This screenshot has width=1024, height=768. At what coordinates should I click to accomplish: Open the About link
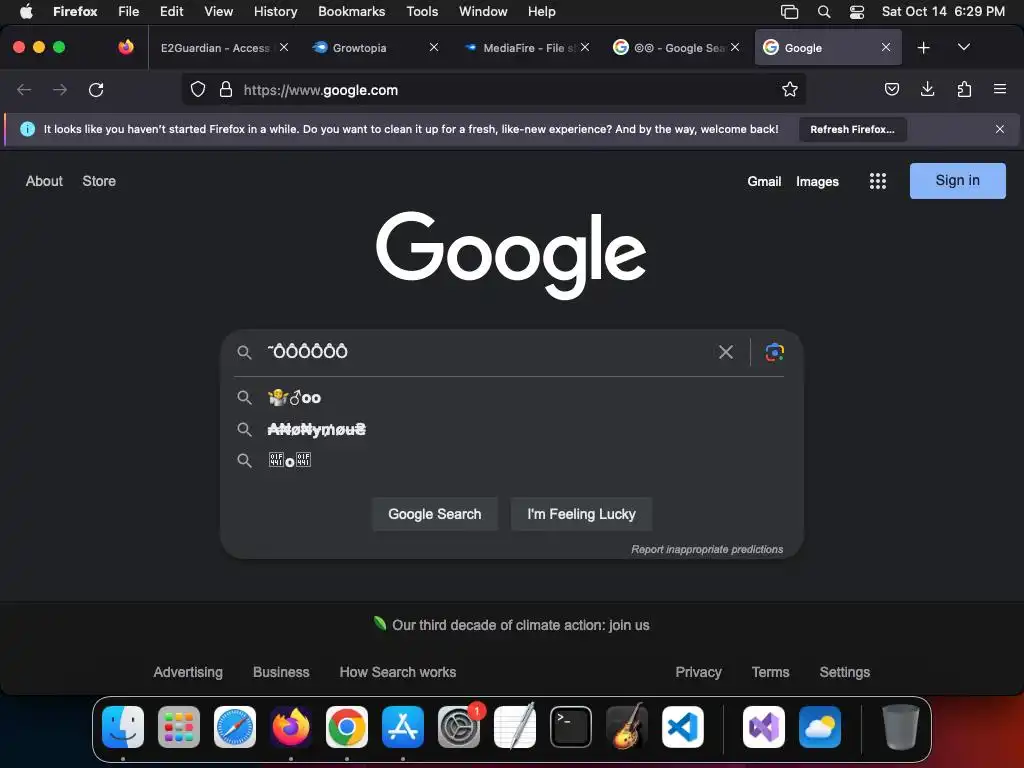[44, 181]
